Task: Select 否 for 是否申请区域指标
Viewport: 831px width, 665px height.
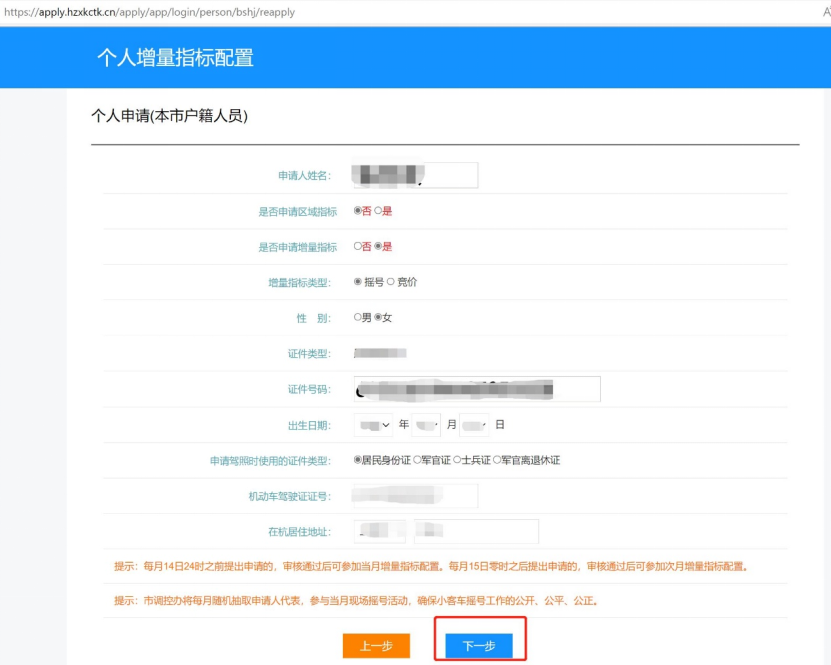Action: tap(358, 211)
